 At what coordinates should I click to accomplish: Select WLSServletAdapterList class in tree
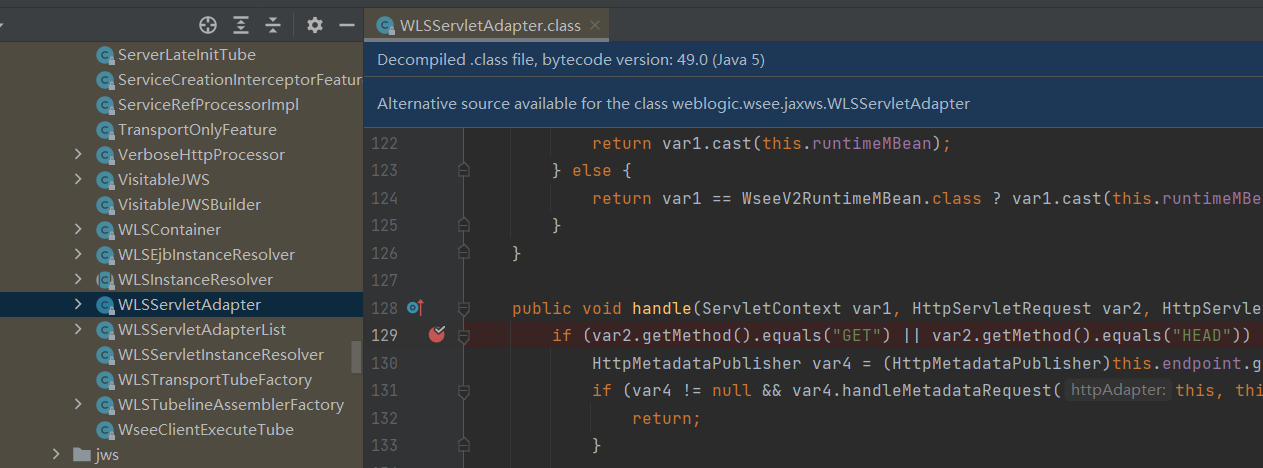coord(201,329)
